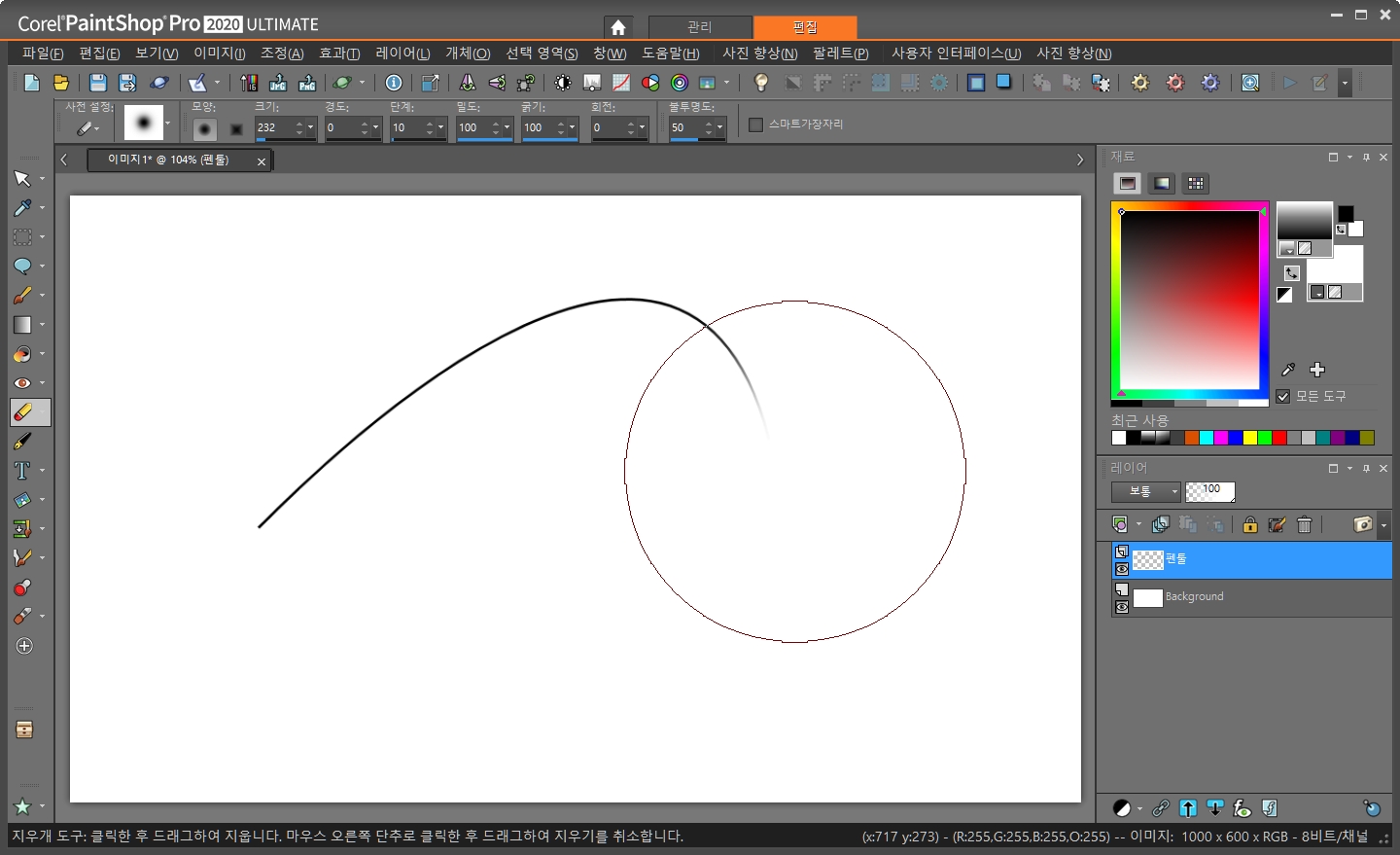Viewport: 1400px width, 855px height.
Task: Select the round brush shape button
Action: tap(204, 128)
